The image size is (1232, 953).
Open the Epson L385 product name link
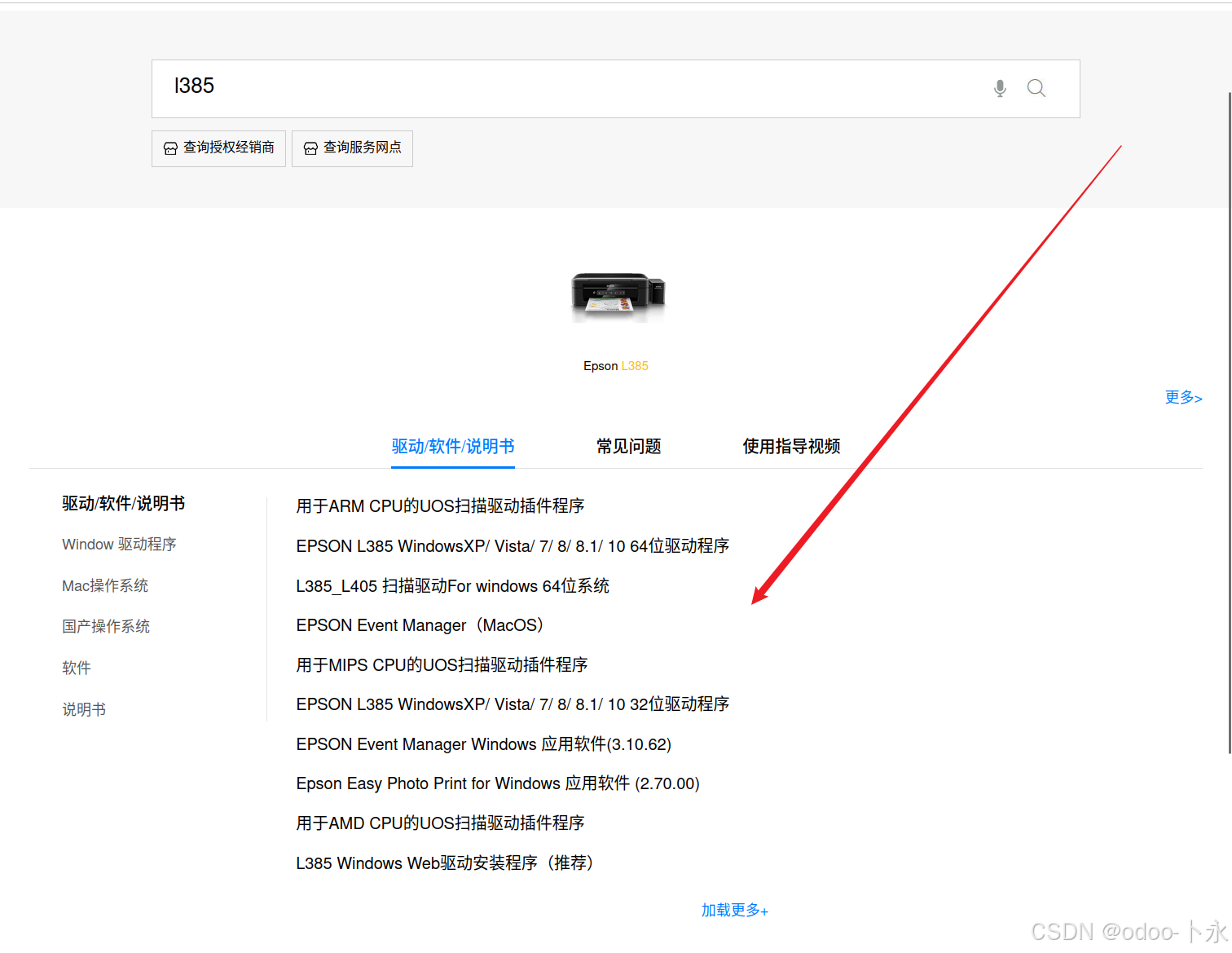616,366
